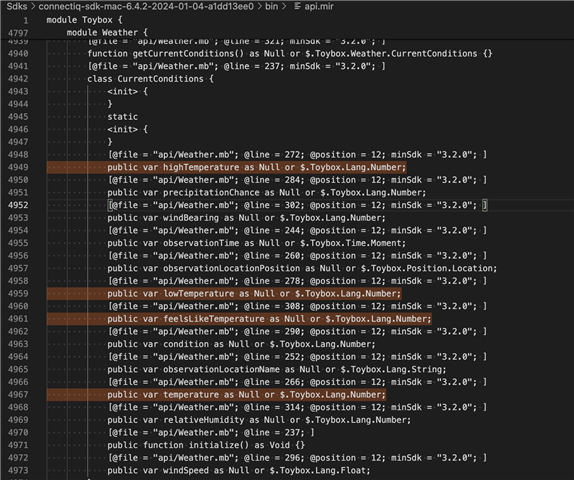
Task: Open the bin breadcrumb folder
Action: pos(271,6)
